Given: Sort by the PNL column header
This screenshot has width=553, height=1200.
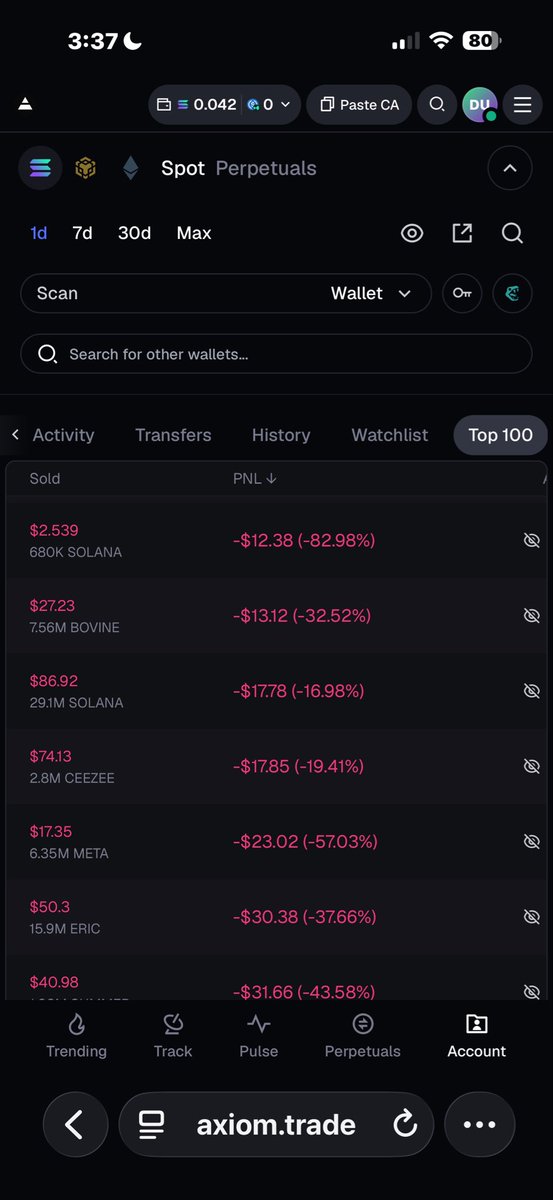Looking at the screenshot, I should tap(255, 479).
